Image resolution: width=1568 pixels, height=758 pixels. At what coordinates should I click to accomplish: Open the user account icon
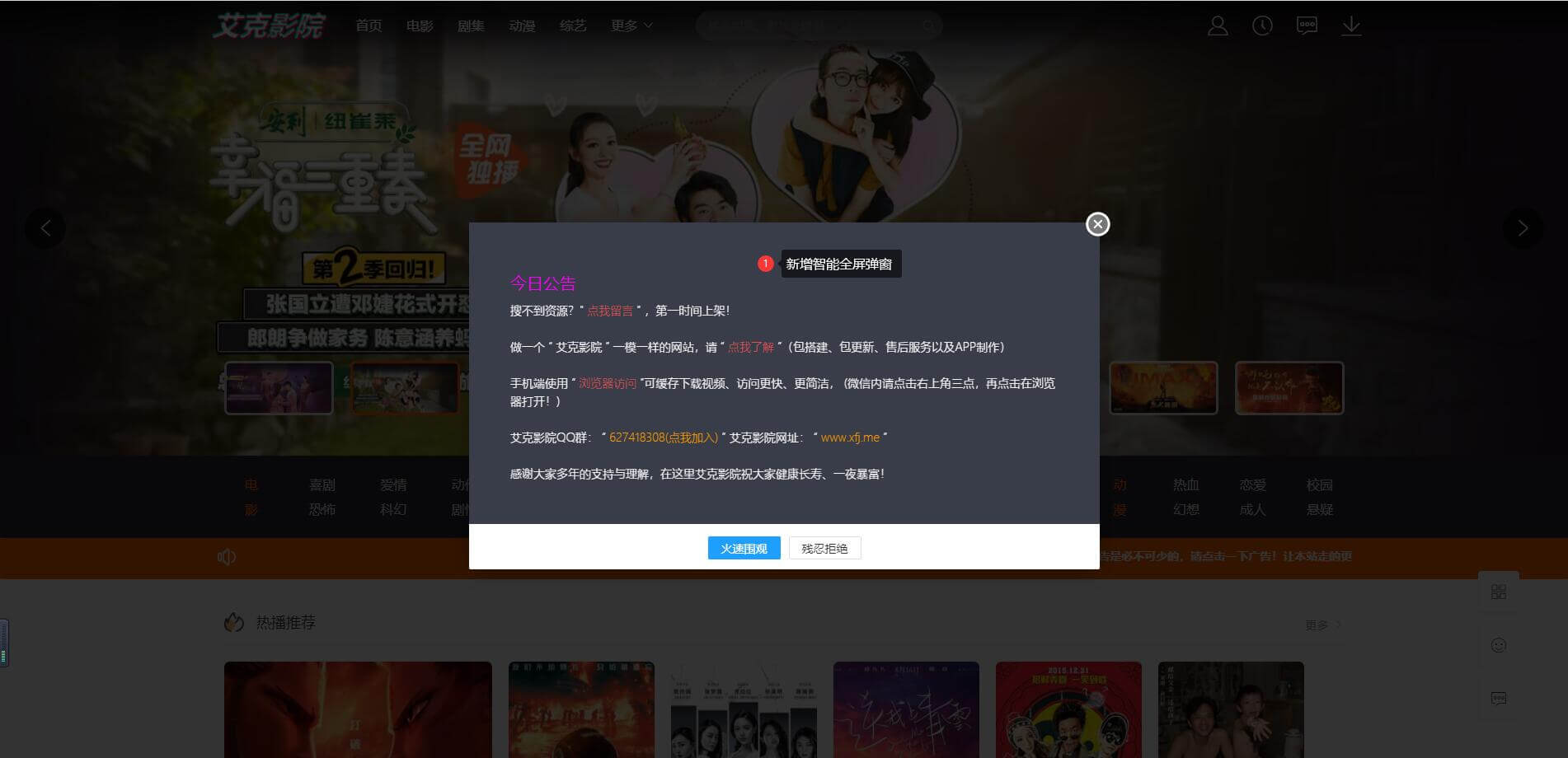[1218, 26]
